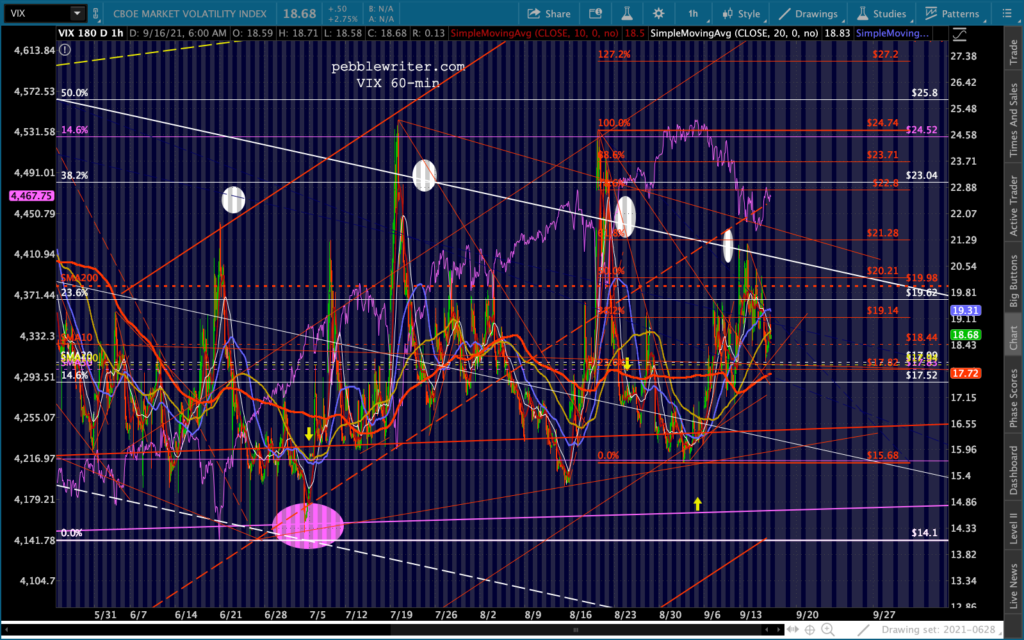This screenshot has height=640, width=1024.
Task: Open the Times And Sales side tab
Action: click(x=1014, y=120)
